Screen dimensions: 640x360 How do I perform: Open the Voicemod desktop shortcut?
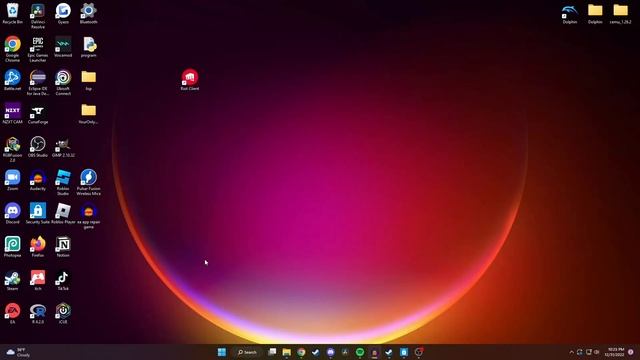click(63, 47)
